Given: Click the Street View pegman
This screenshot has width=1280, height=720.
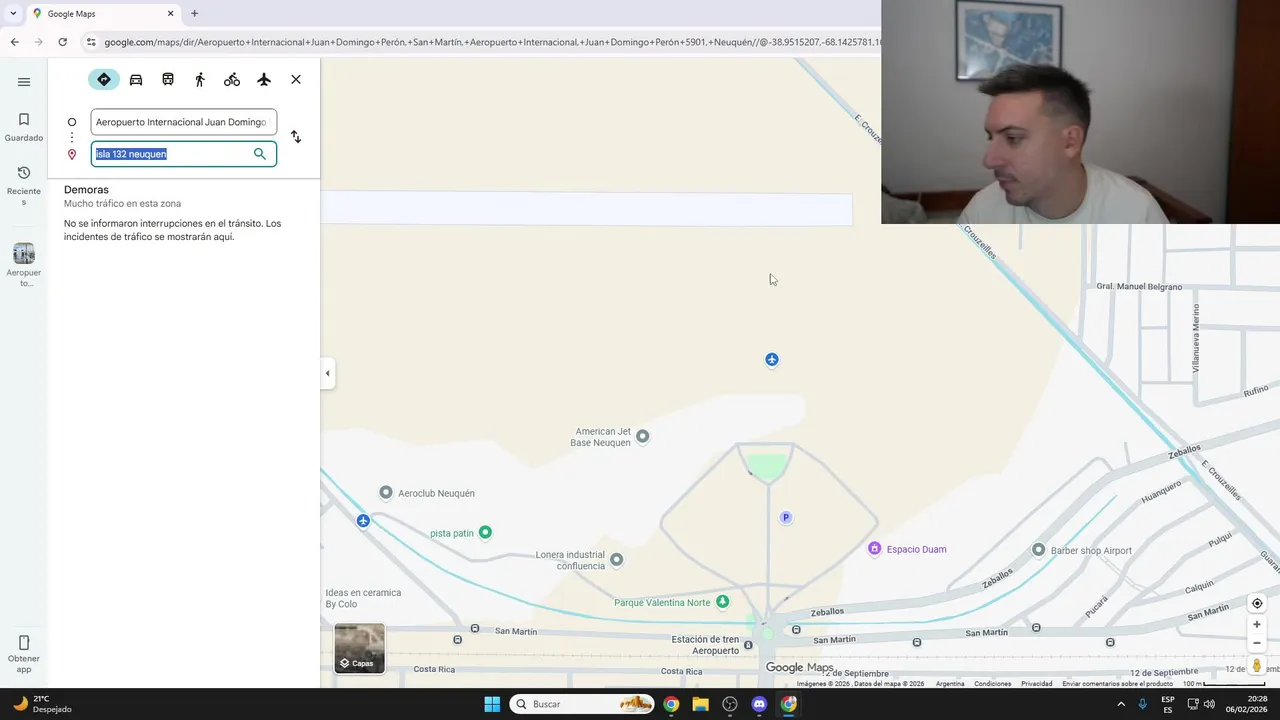Looking at the screenshot, I should click(x=1257, y=666).
